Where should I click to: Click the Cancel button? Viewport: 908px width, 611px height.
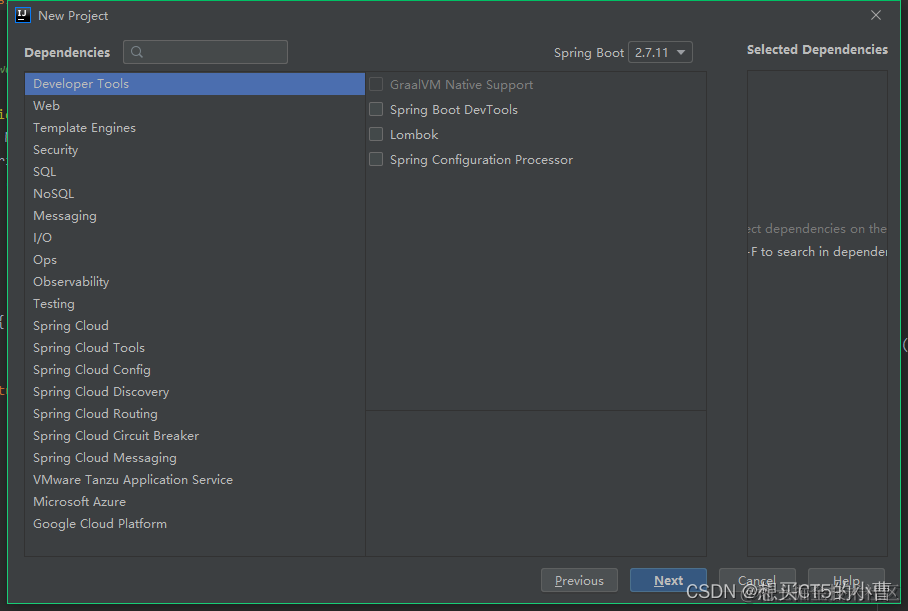[757, 580]
